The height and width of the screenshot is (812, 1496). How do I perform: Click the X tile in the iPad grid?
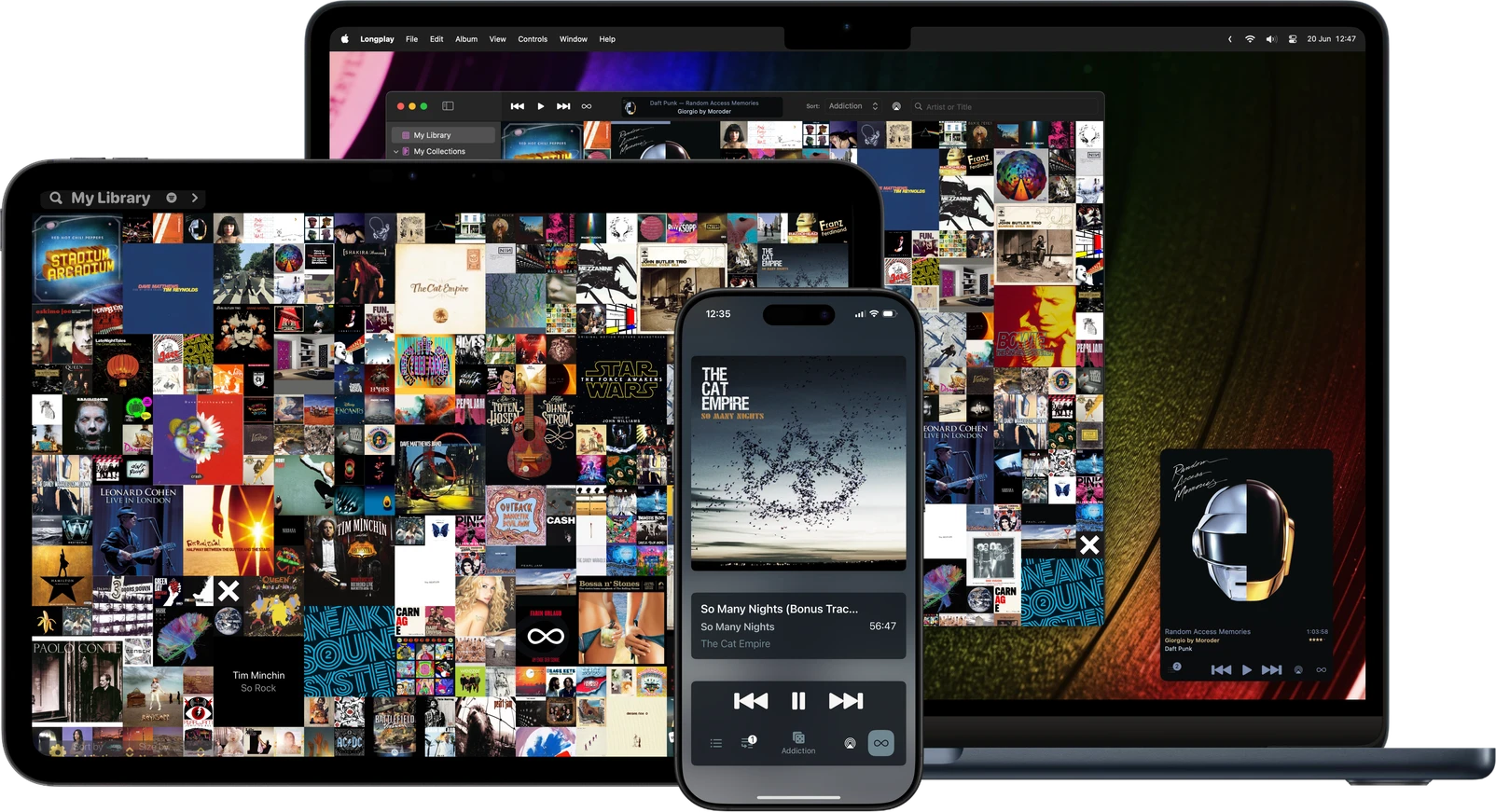tap(229, 591)
